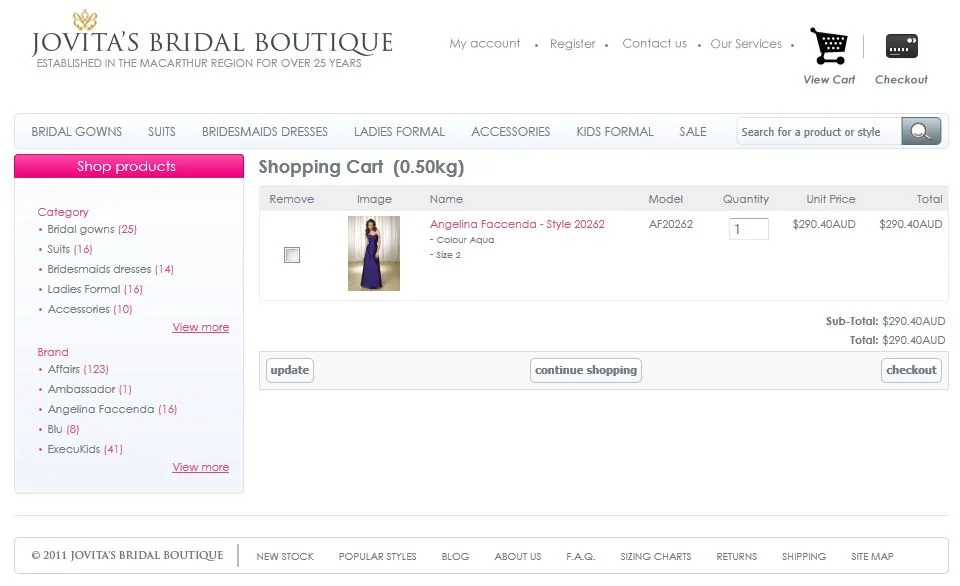Click the Checkout text link in header
The height and width of the screenshot is (586, 960).
click(x=901, y=80)
